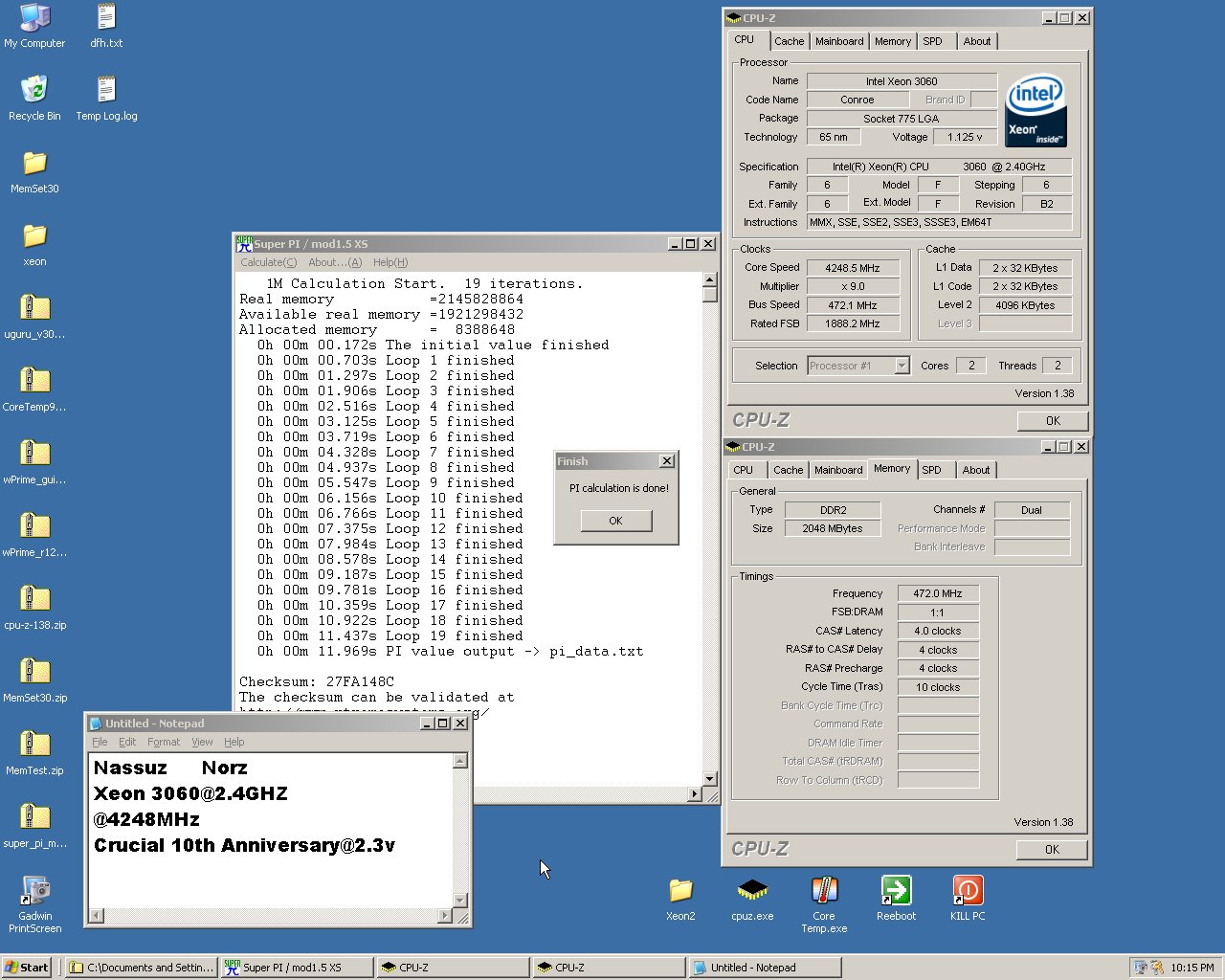Image resolution: width=1225 pixels, height=980 pixels.
Task: Click OK in the upper CPU-Z window
Action: click(1053, 421)
